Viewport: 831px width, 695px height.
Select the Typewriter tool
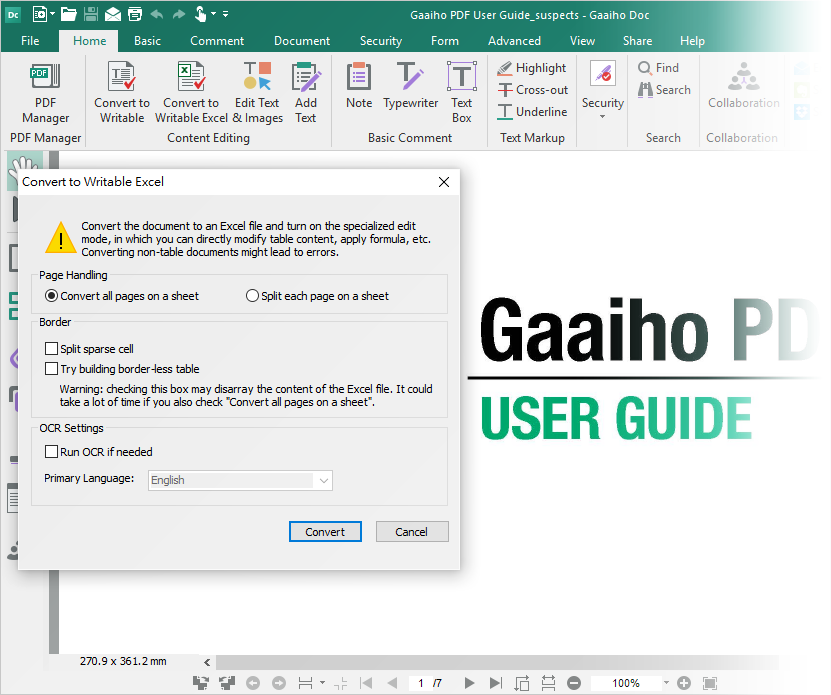[410, 86]
